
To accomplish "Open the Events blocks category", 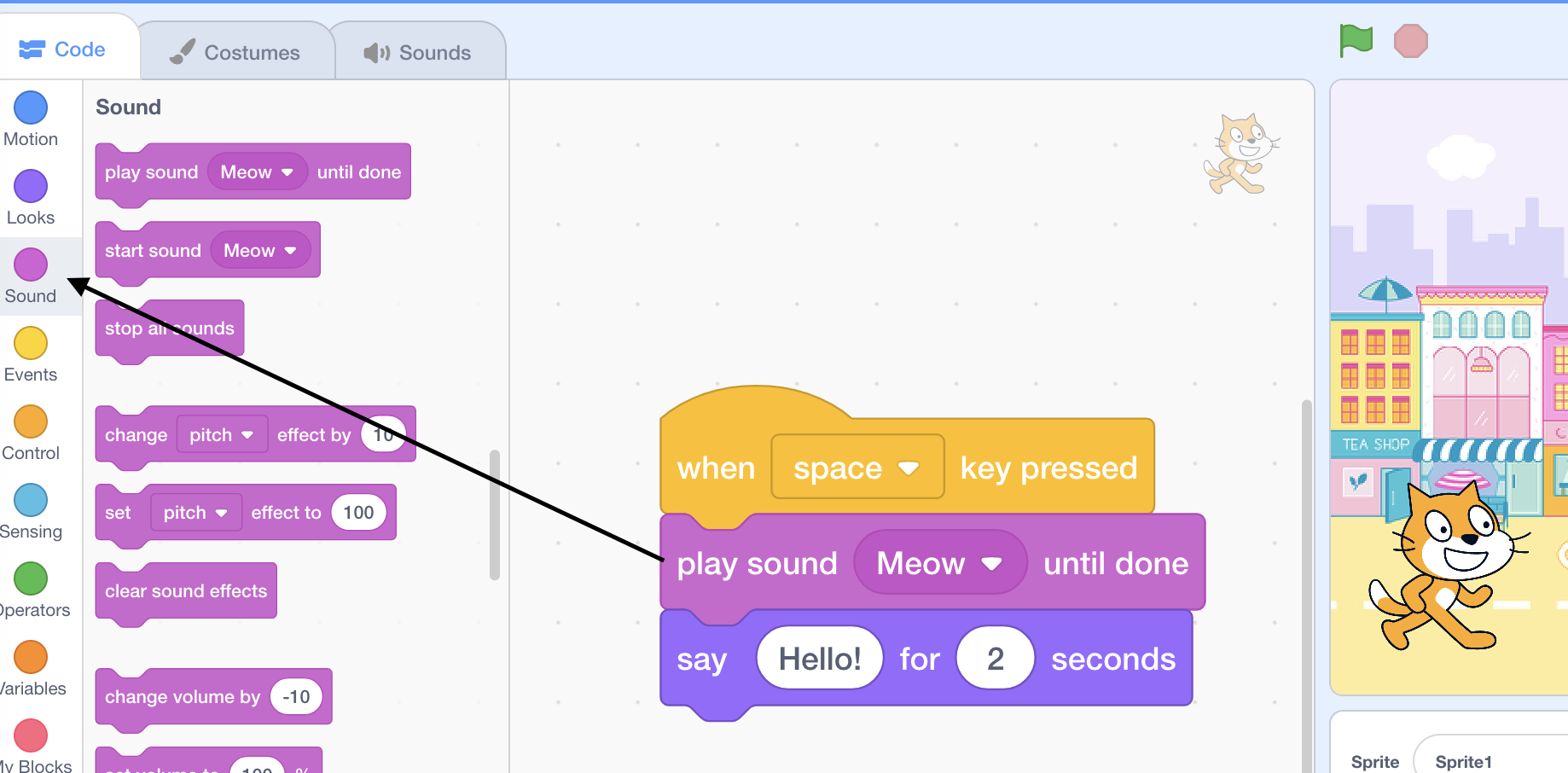I will [x=30, y=353].
